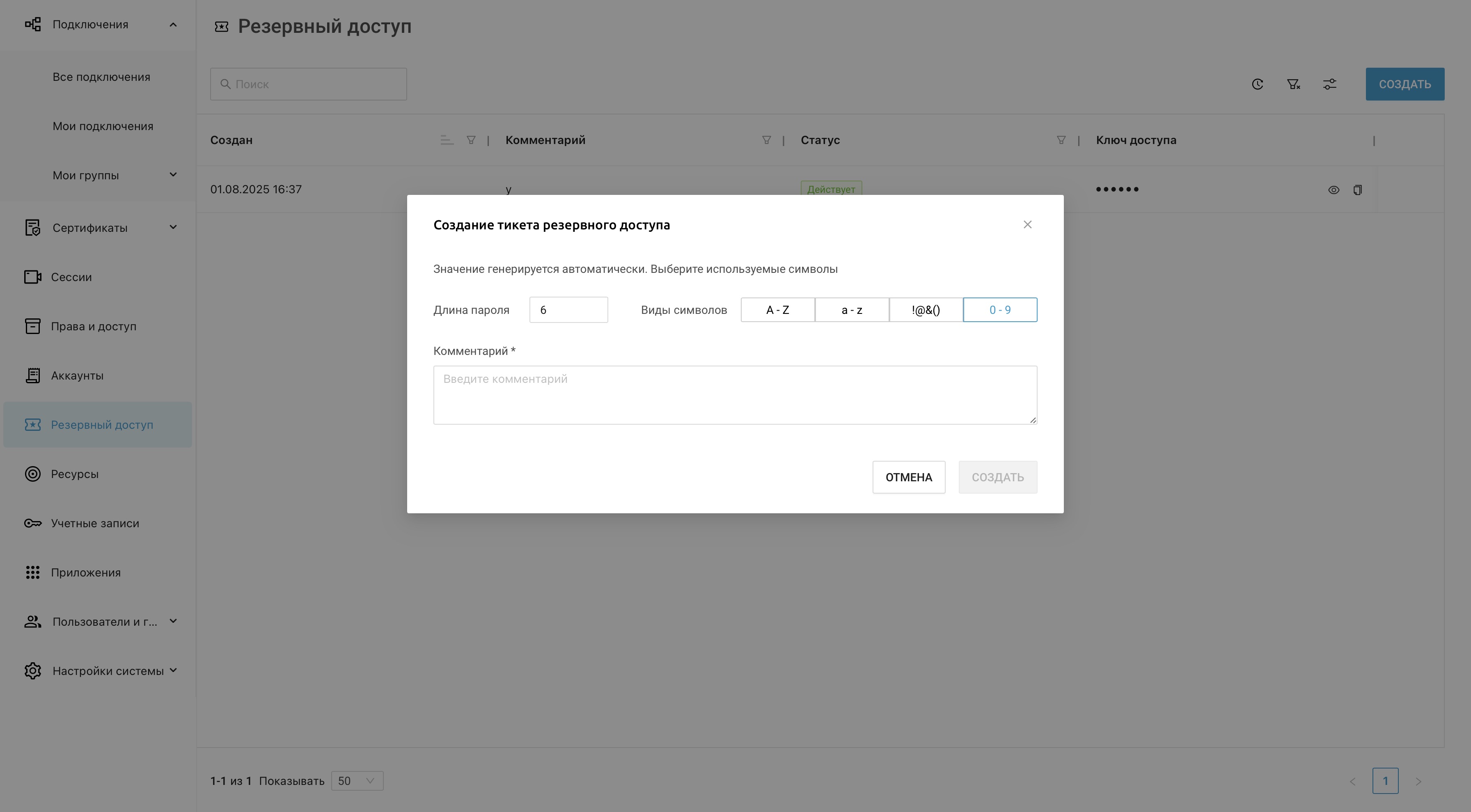Click the refresh history clock icon
The width and height of the screenshot is (1471, 812).
[x=1258, y=85]
